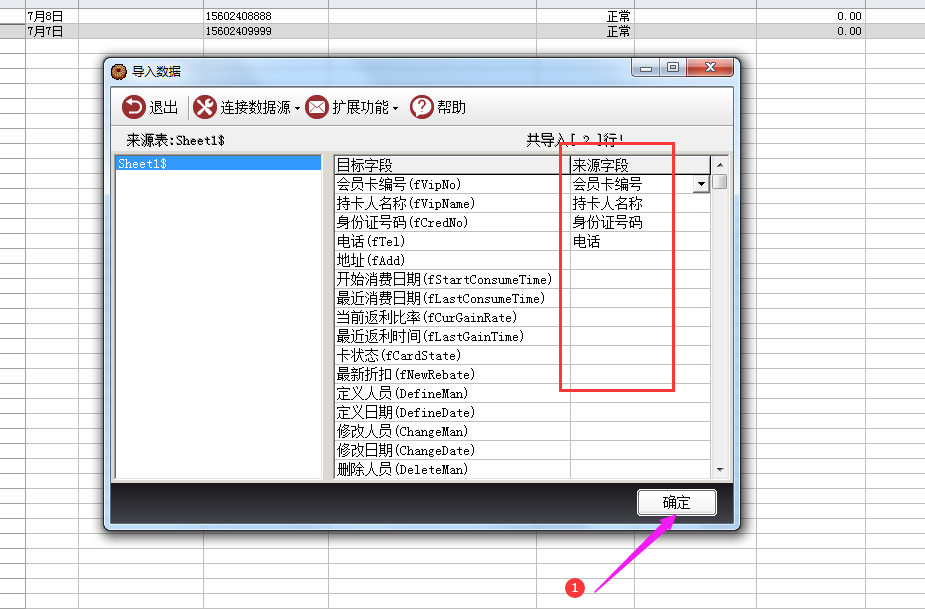Click the 扩展功能 envelope icon
This screenshot has height=609, width=925.
[317, 107]
